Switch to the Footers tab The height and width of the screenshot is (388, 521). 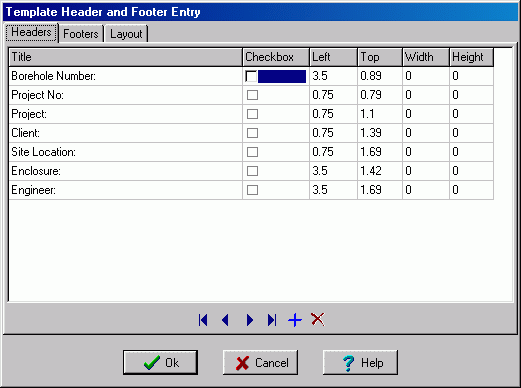pyautogui.click(x=81, y=34)
